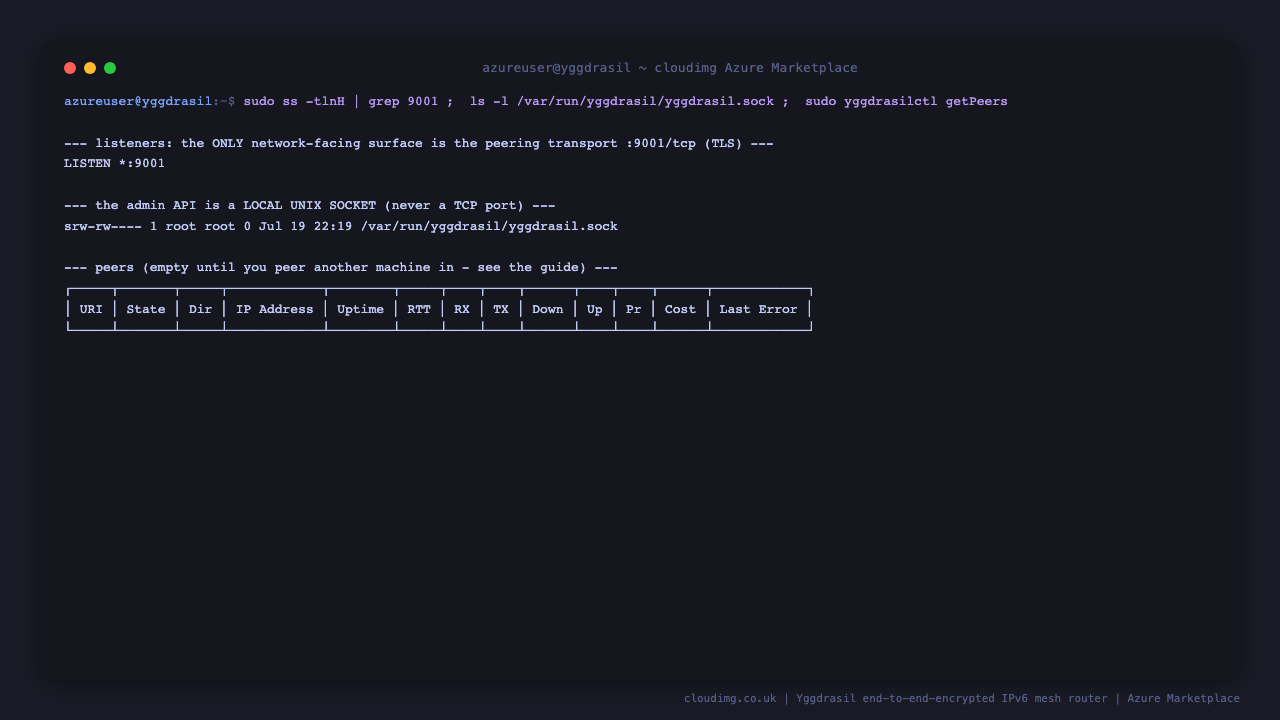Click the RX column header
Image resolution: width=1280 pixels, height=720 pixels.
point(461,309)
